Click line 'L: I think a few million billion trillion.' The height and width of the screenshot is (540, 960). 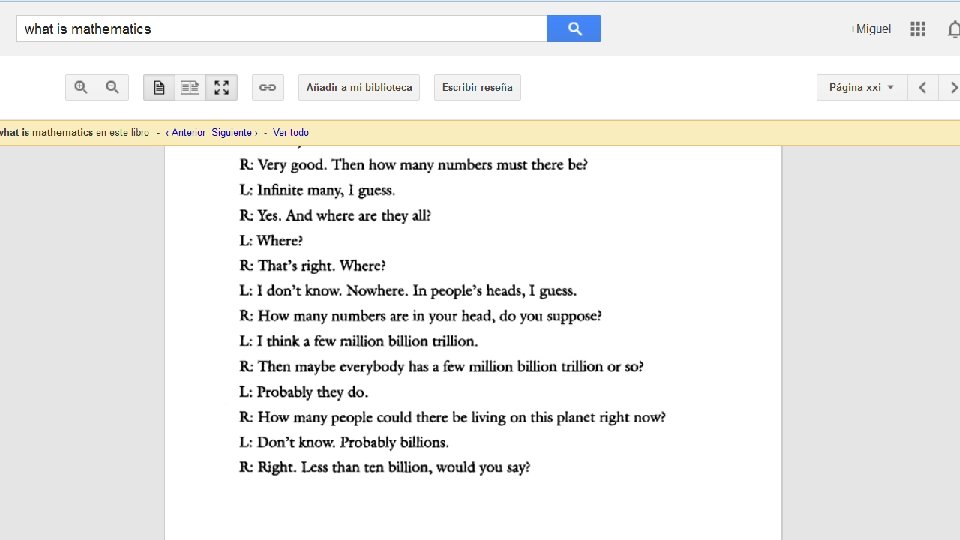point(358,341)
